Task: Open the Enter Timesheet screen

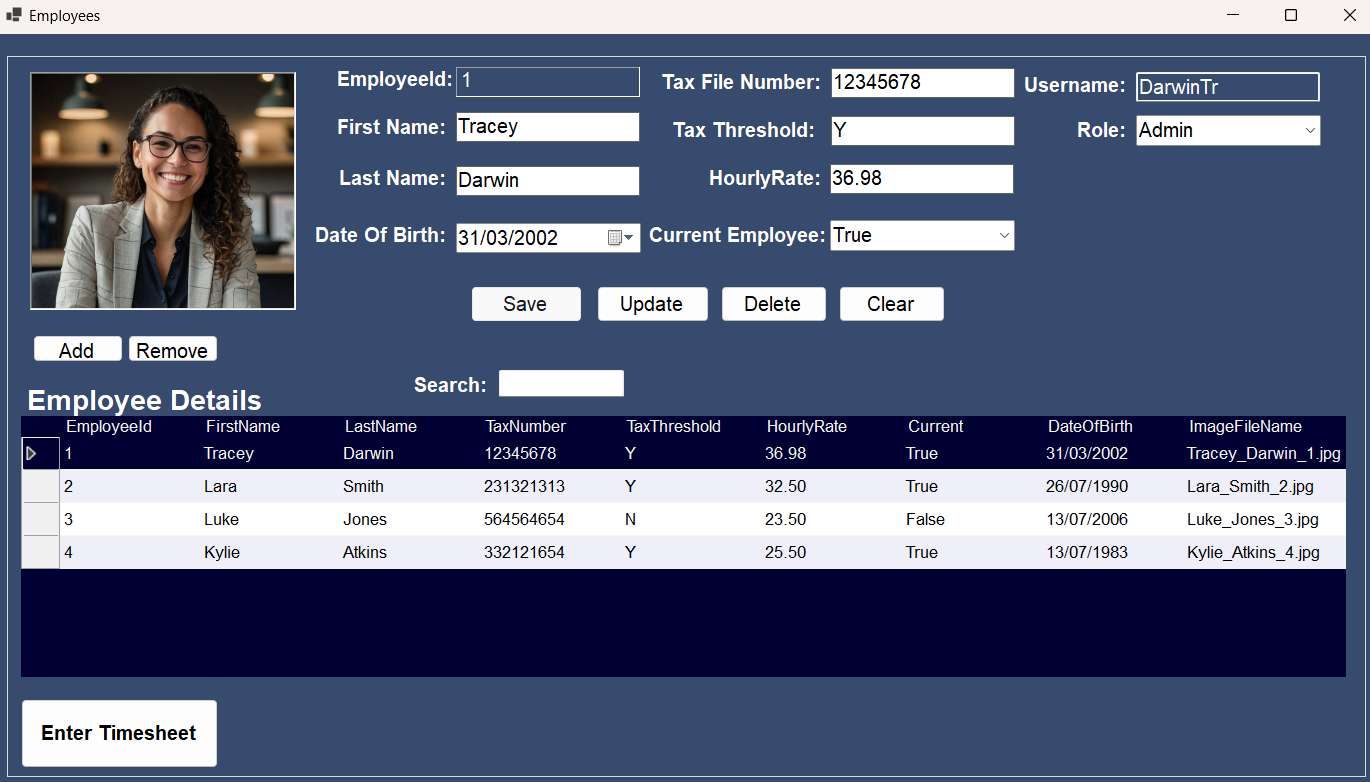Action: pos(119,733)
